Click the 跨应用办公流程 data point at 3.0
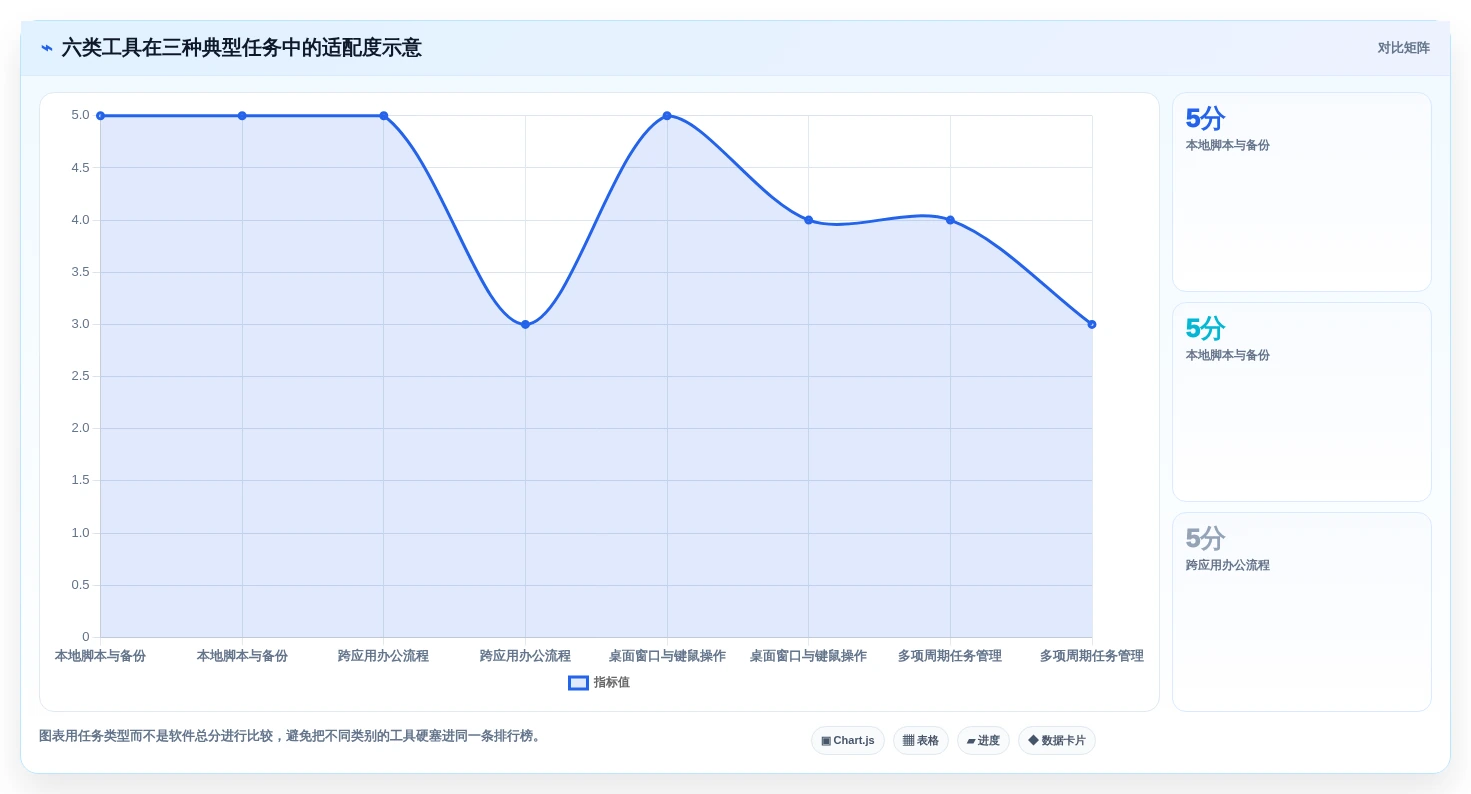 (525, 324)
